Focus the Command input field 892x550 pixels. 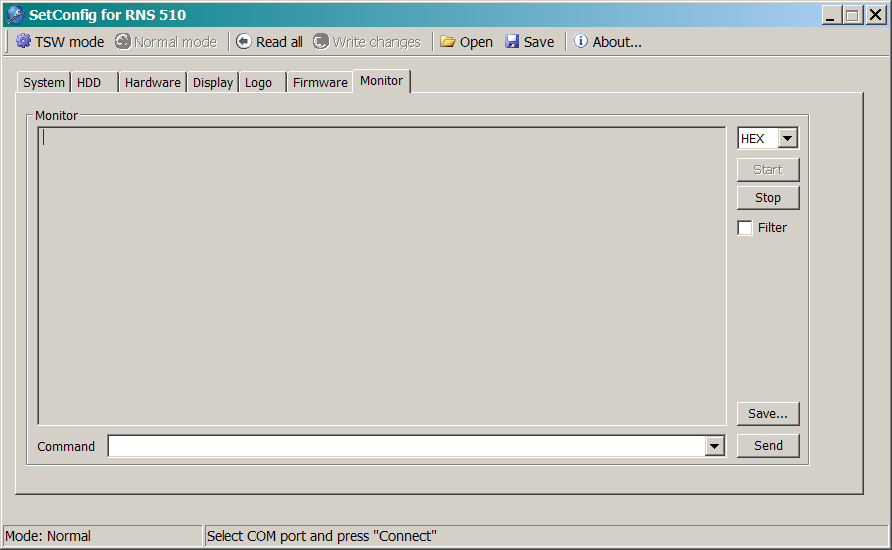[x=407, y=446]
